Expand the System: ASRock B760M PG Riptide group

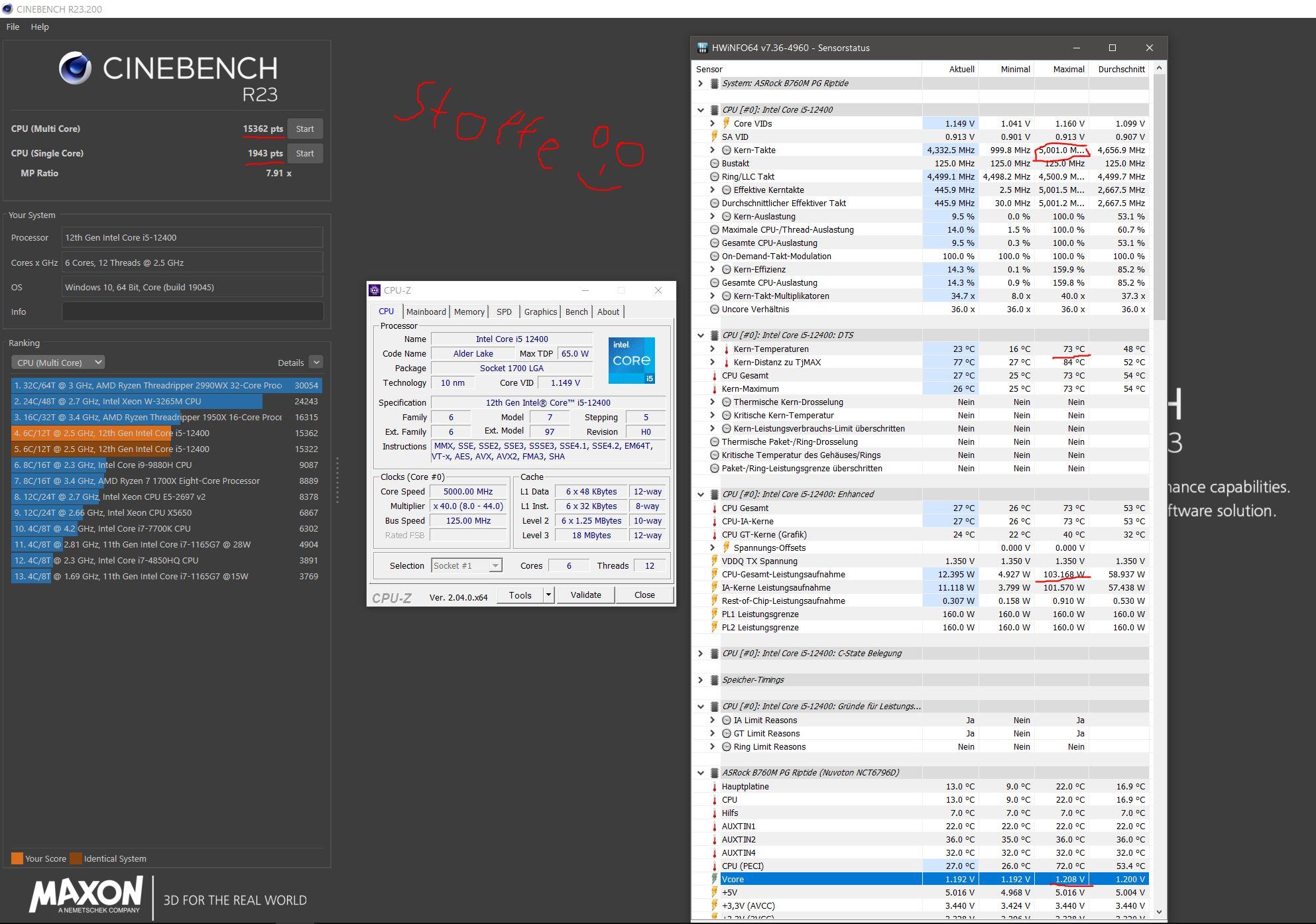tap(701, 84)
